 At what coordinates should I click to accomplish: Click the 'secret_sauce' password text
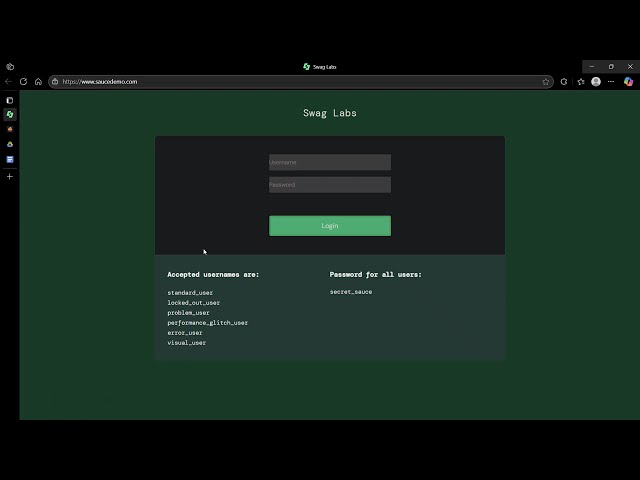point(351,292)
